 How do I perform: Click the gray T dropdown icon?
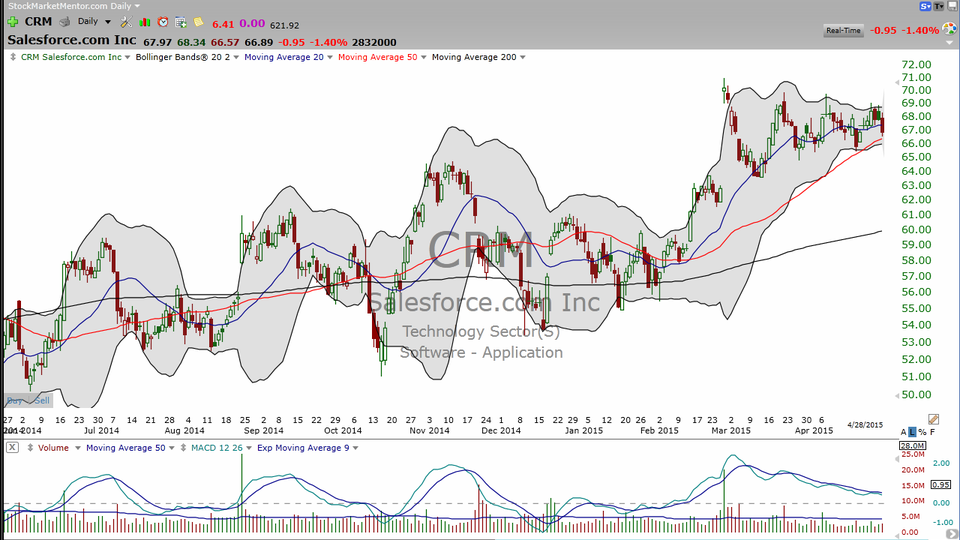point(939,6)
